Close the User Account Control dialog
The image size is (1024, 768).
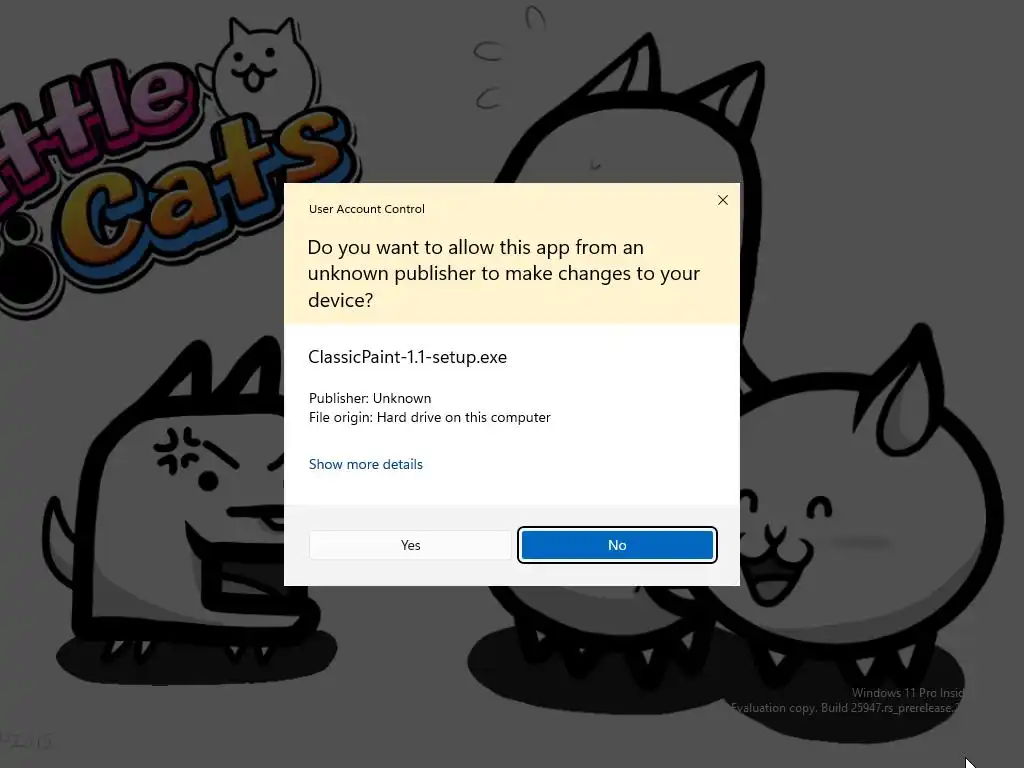pyautogui.click(x=722, y=200)
